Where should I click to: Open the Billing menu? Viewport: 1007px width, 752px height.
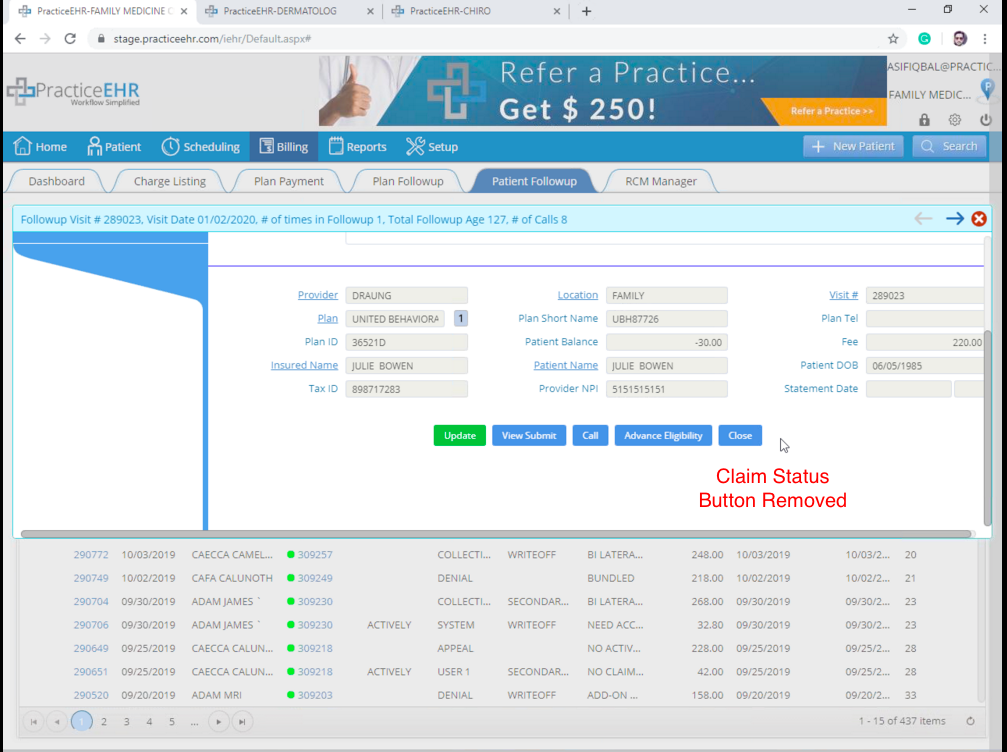(x=284, y=146)
